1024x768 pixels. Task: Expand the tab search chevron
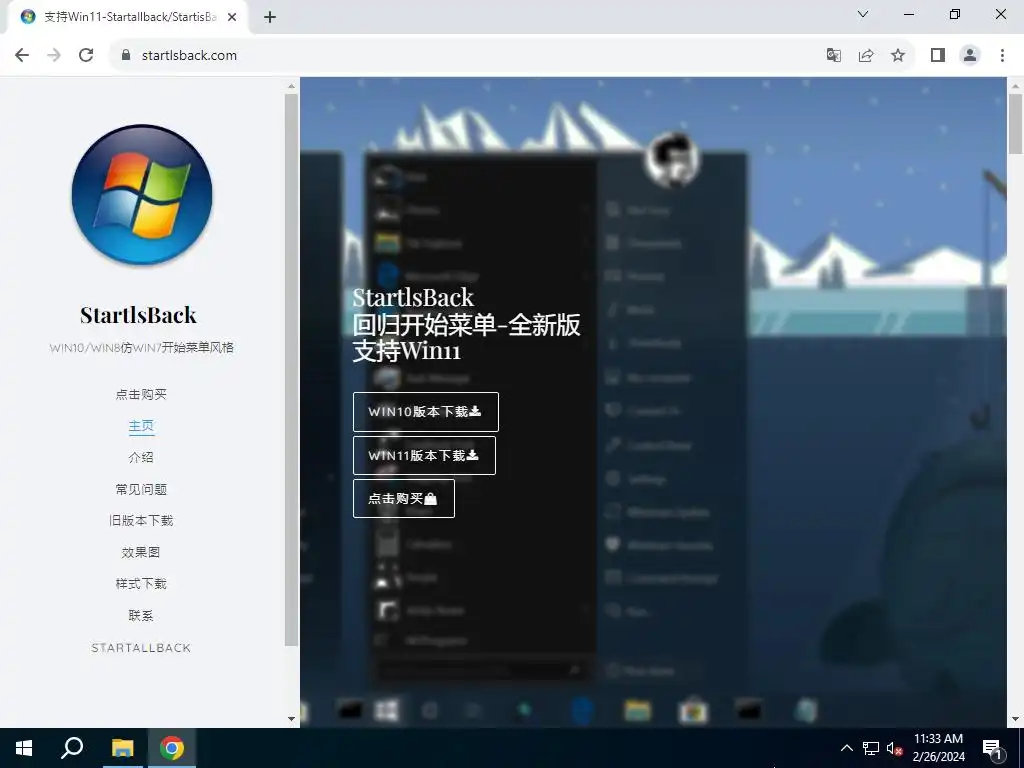pos(863,14)
